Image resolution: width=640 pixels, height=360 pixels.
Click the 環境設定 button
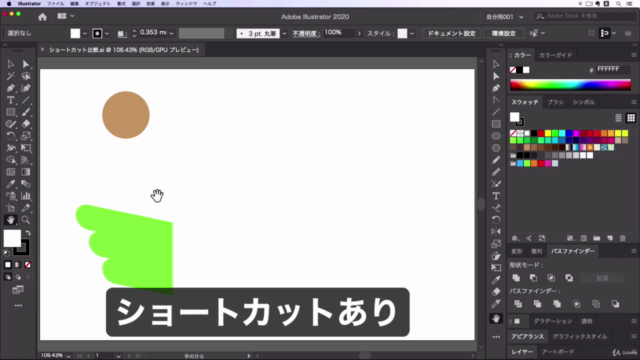[x=504, y=33]
